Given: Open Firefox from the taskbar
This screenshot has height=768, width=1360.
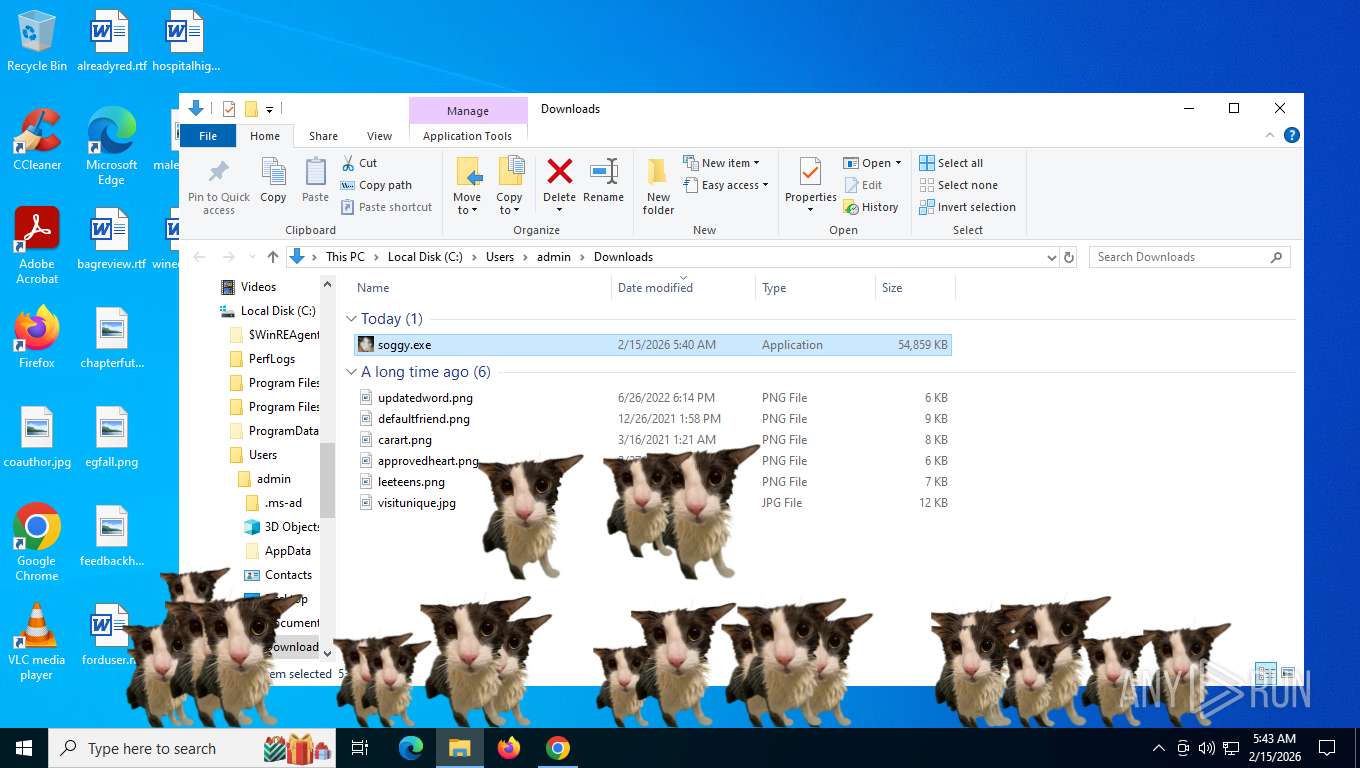Looking at the screenshot, I should pyautogui.click(x=509, y=748).
